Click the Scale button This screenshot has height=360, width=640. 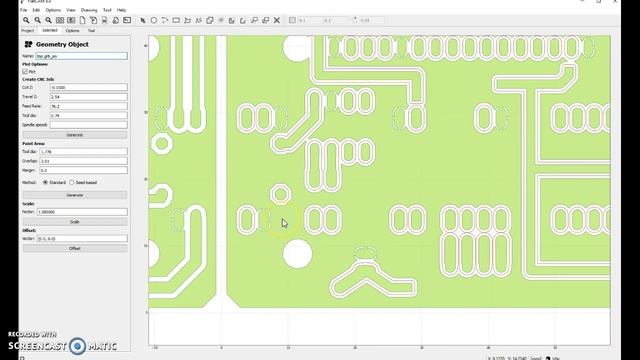pos(75,222)
